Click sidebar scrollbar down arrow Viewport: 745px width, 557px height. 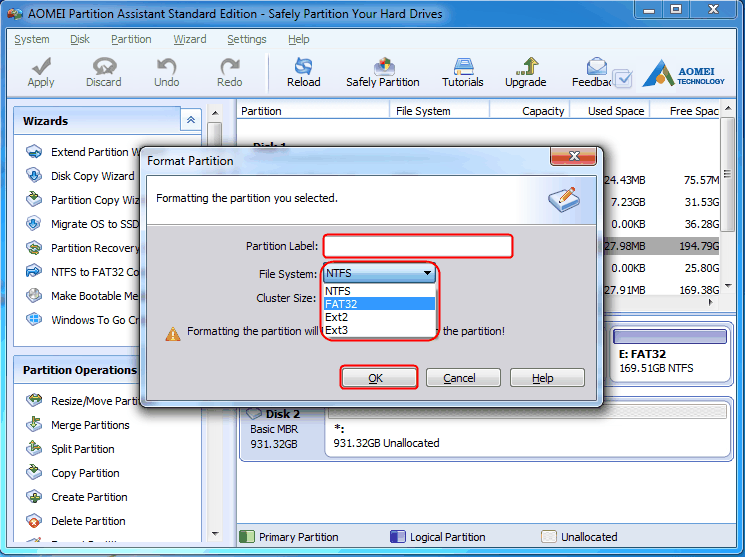215,534
